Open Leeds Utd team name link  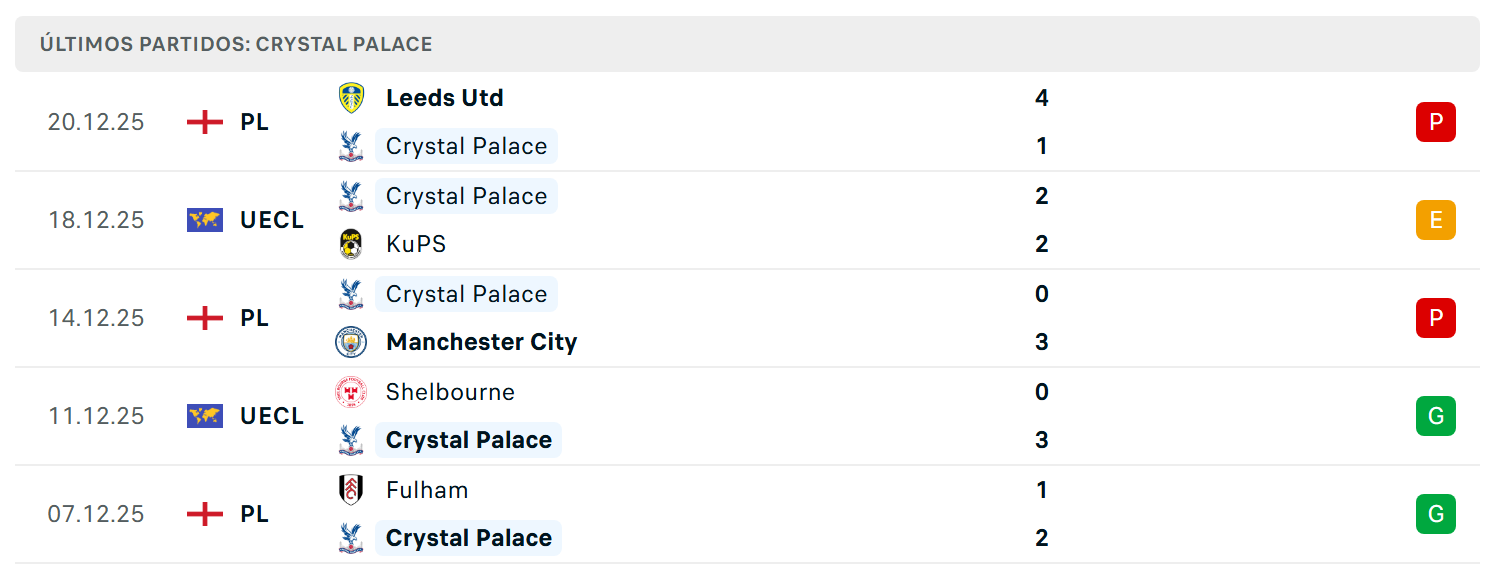(x=445, y=98)
